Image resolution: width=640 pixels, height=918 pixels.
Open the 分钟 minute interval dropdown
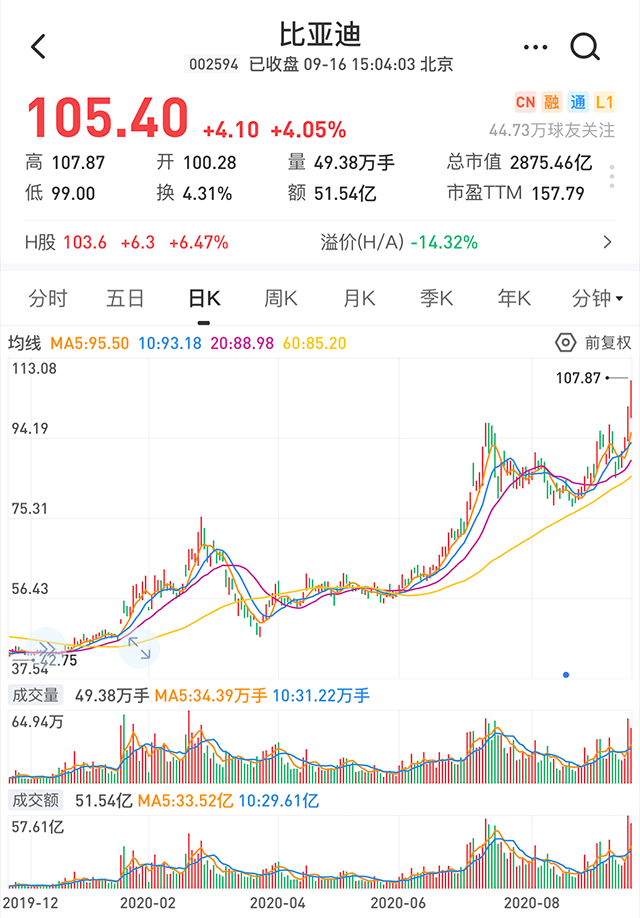point(597,299)
